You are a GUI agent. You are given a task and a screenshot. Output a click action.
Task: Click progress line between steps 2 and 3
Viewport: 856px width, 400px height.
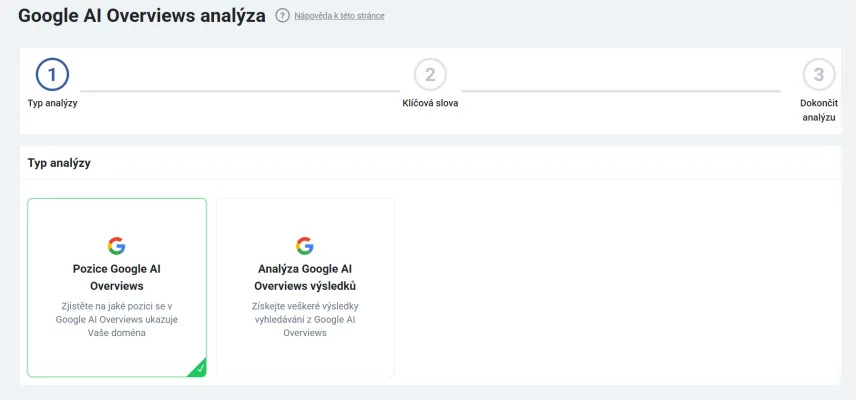[x=620, y=91]
